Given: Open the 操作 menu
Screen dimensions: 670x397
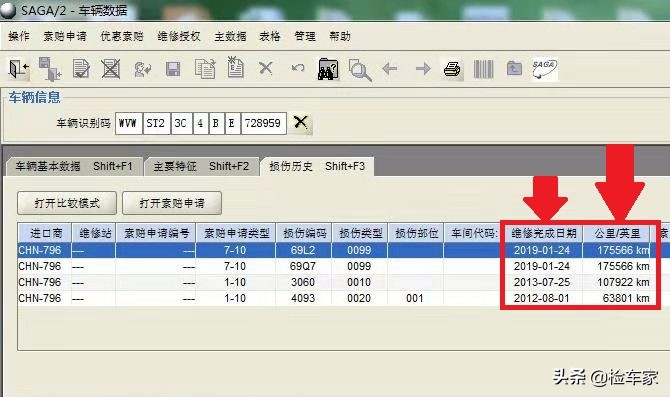Looking at the screenshot, I should click(19, 36).
